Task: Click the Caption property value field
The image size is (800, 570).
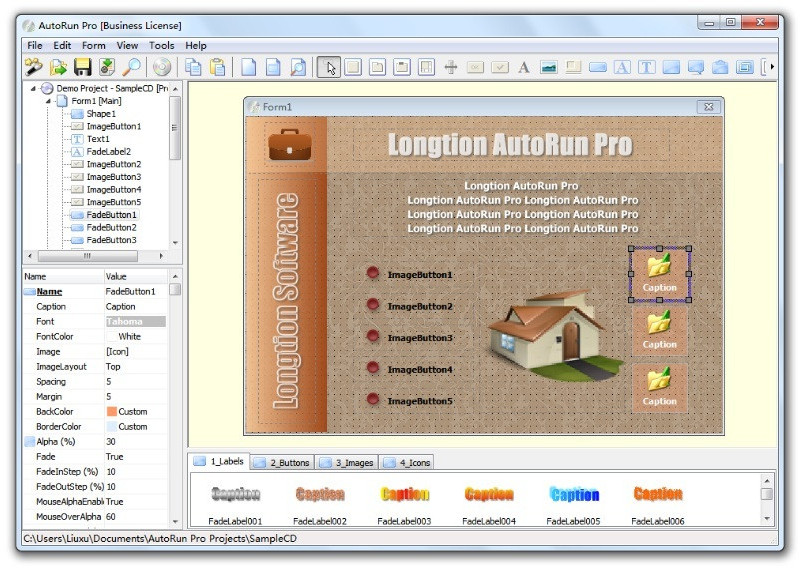Action: tap(136, 307)
